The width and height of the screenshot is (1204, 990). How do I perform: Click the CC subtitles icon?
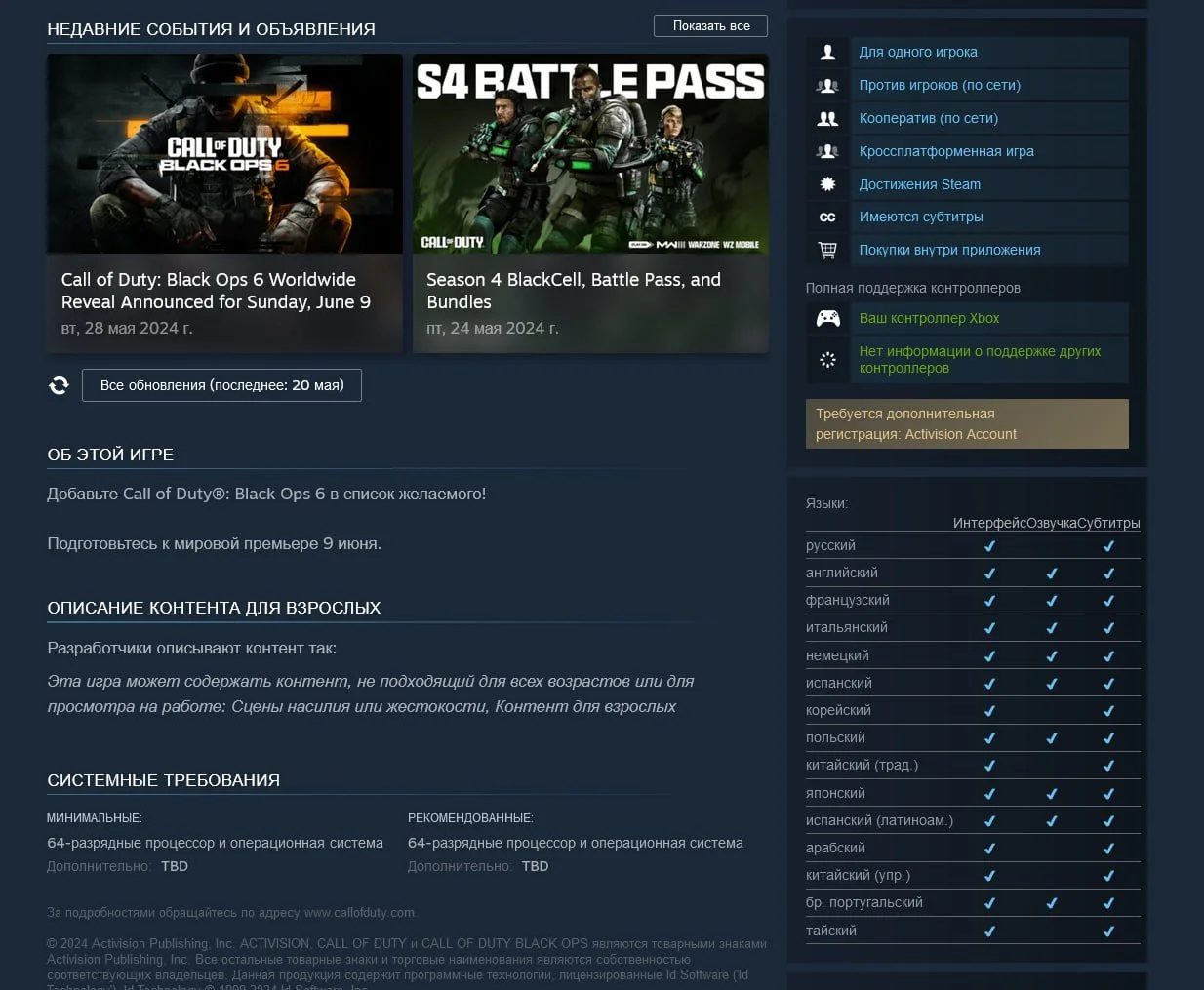[827, 218]
